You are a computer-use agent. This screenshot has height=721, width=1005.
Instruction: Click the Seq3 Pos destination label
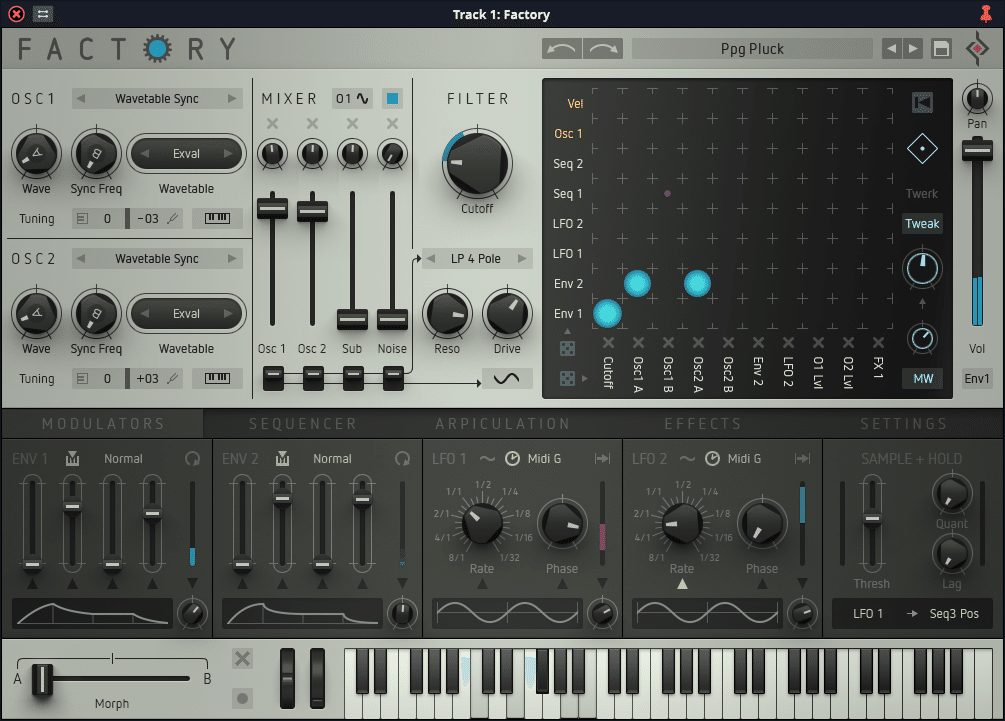pos(954,613)
